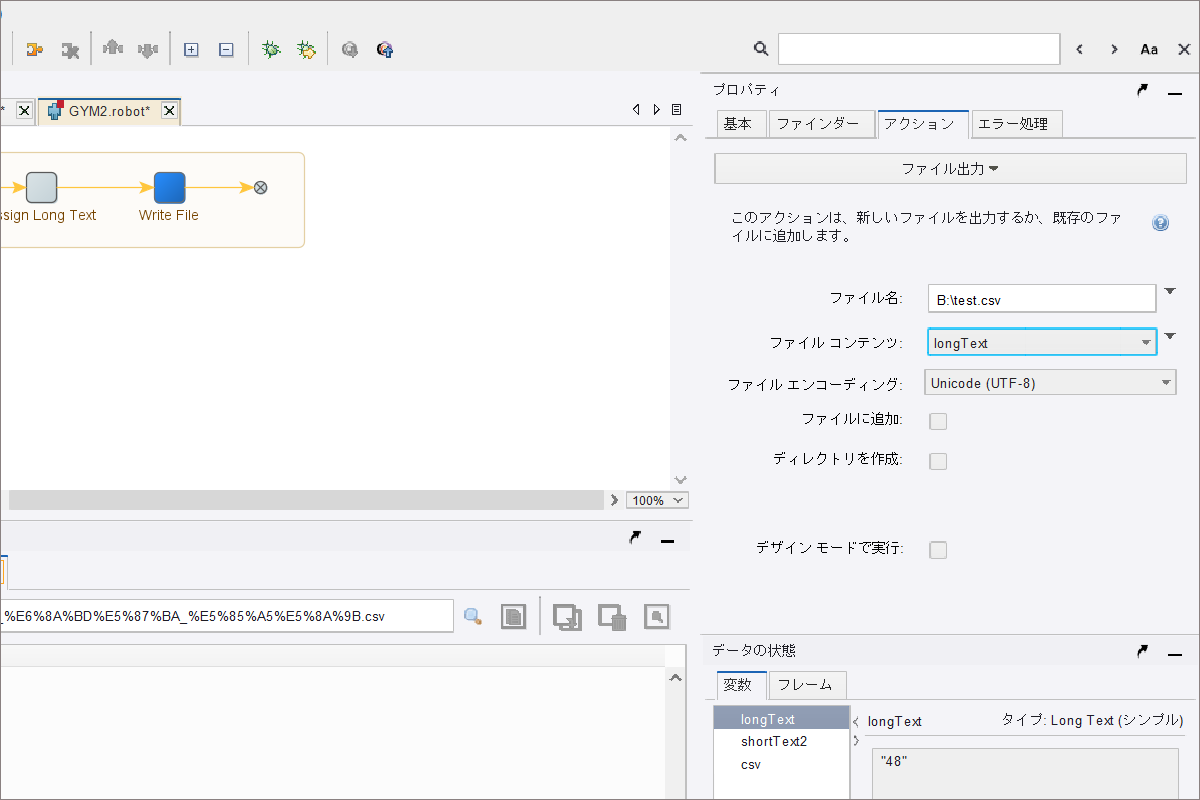Click the plus-box expand all toolbar icon
The width and height of the screenshot is (1200, 800).
(191, 49)
